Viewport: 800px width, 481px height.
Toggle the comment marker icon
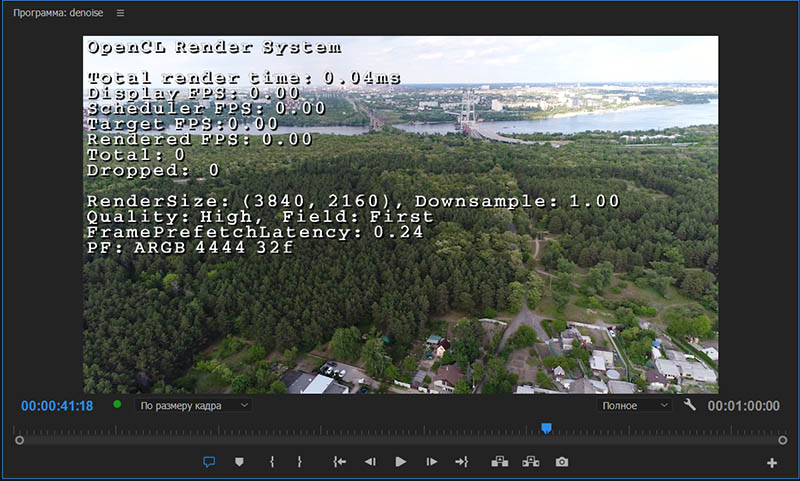pyautogui.click(x=209, y=462)
